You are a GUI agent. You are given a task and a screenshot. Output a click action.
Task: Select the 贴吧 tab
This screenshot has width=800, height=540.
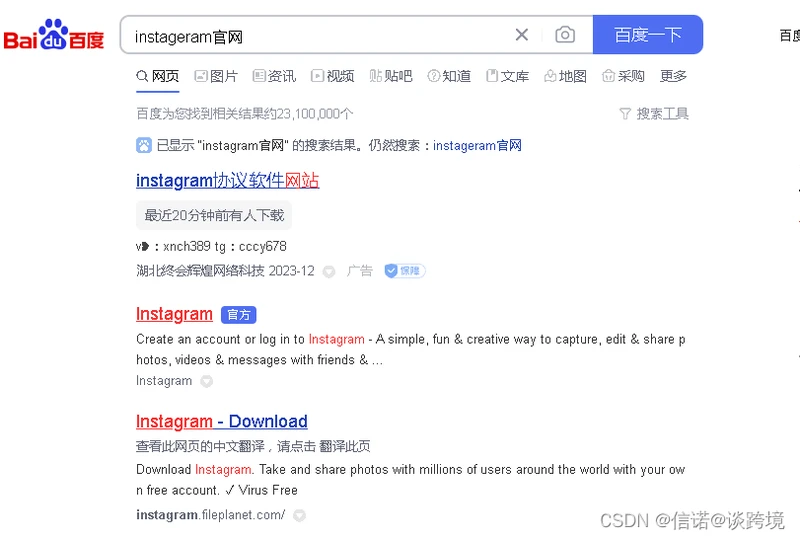click(391, 76)
